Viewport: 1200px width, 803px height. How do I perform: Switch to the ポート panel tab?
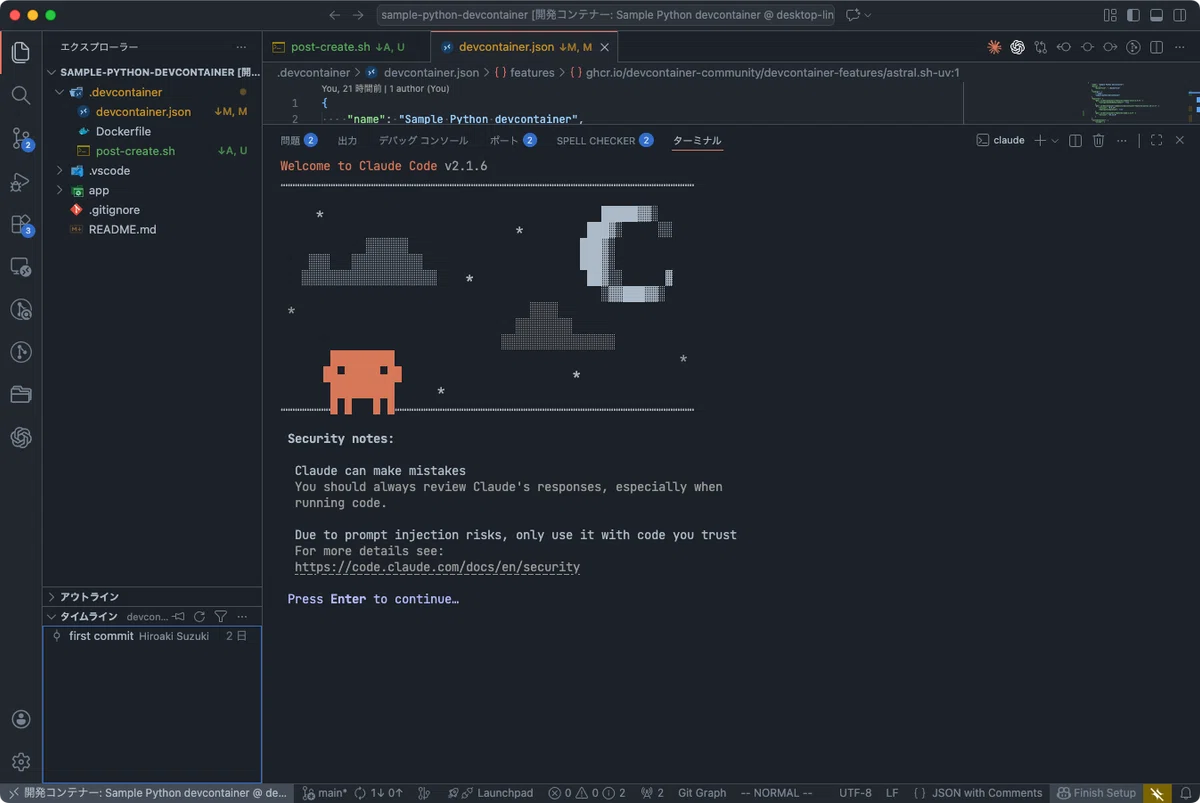[513, 141]
